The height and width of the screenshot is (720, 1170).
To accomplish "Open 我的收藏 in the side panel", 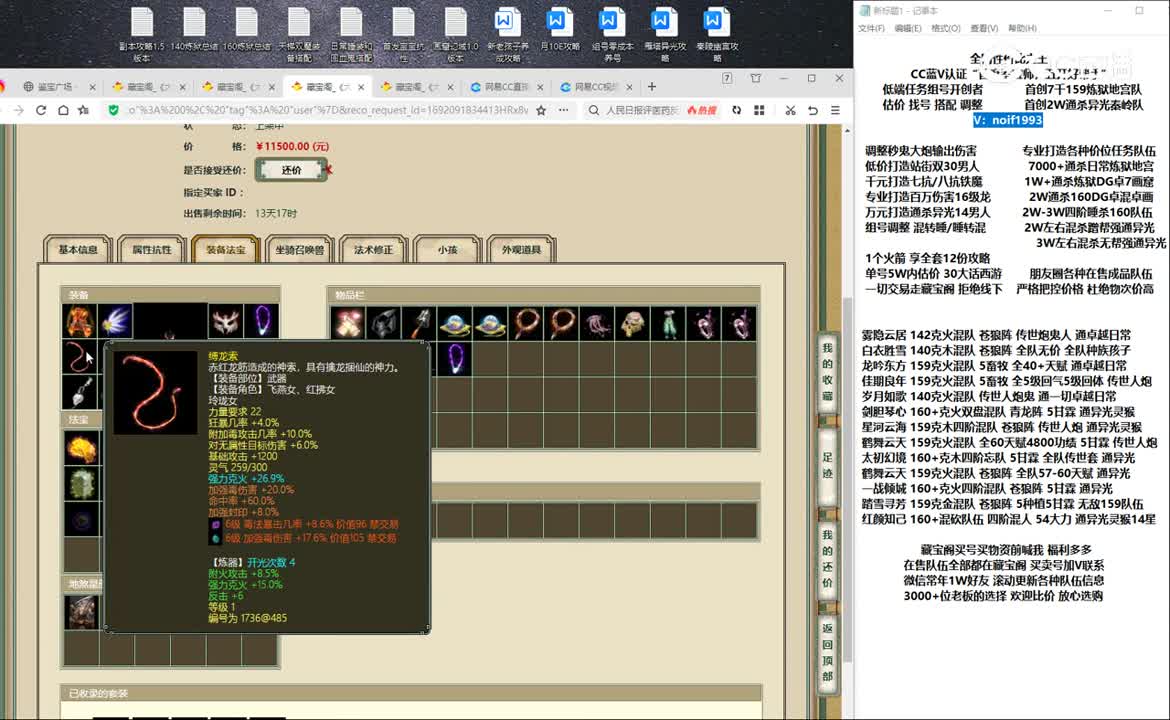I will click(x=828, y=372).
